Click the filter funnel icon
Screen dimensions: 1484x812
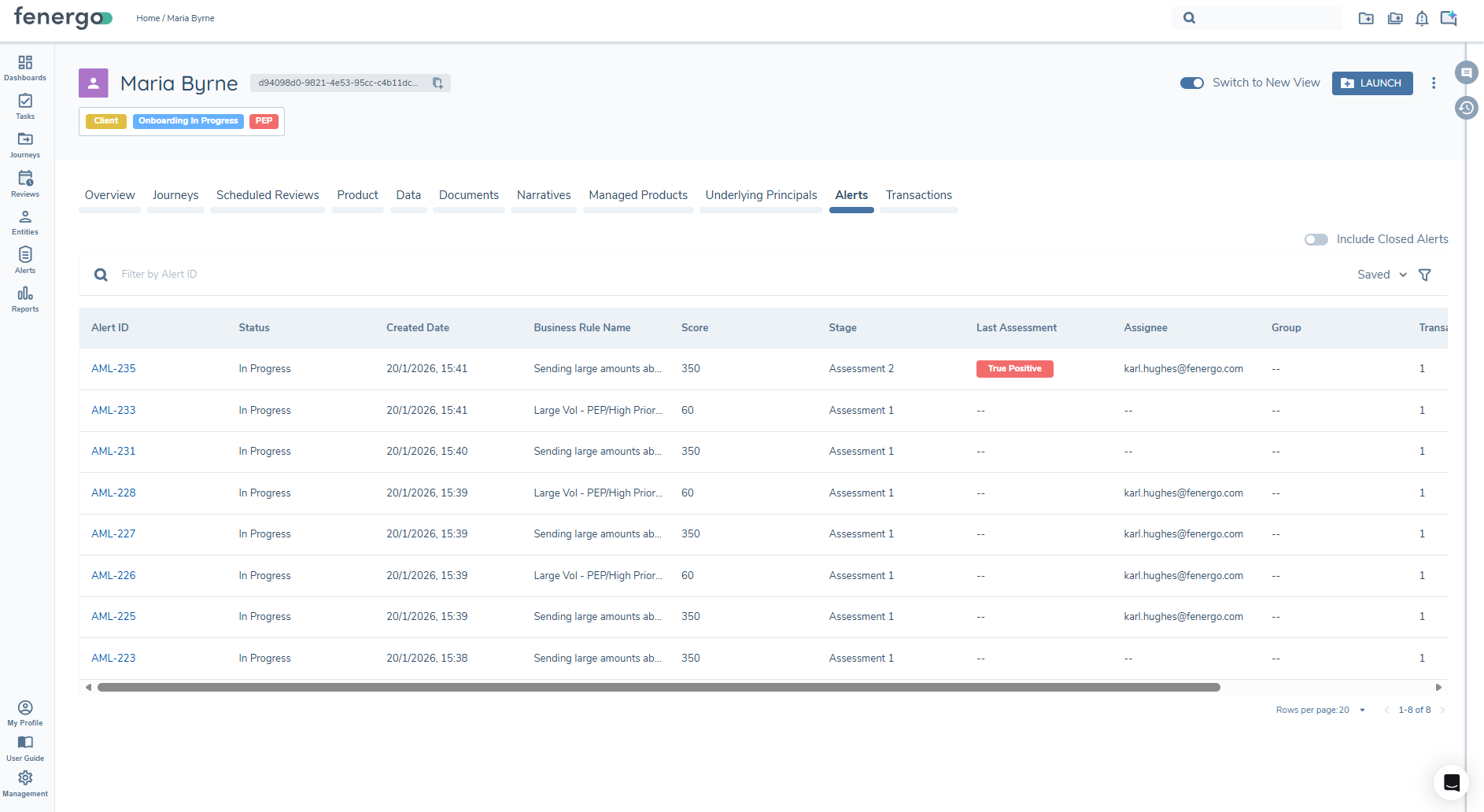point(1424,275)
